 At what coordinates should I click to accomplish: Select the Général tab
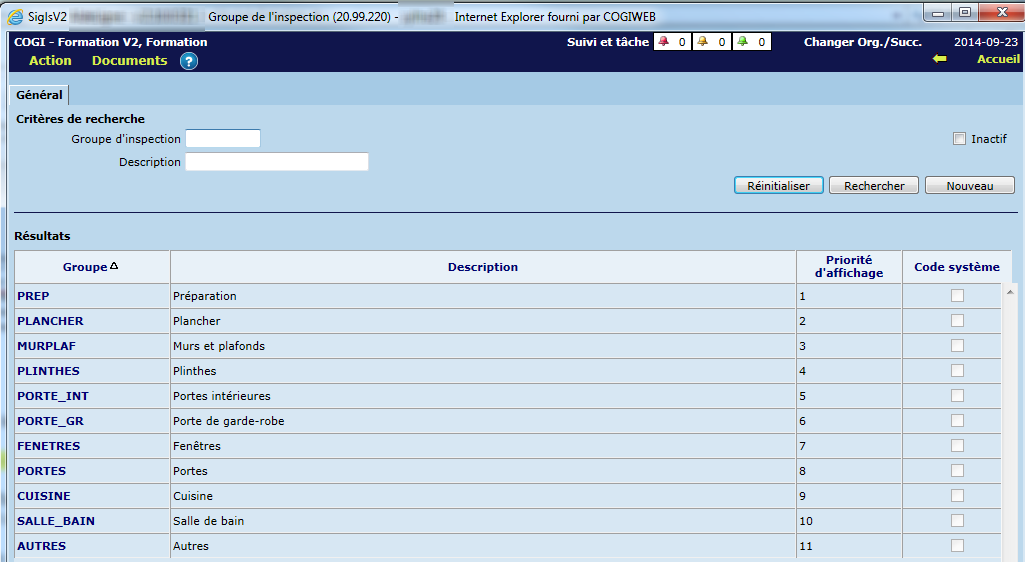click(39, 96)
